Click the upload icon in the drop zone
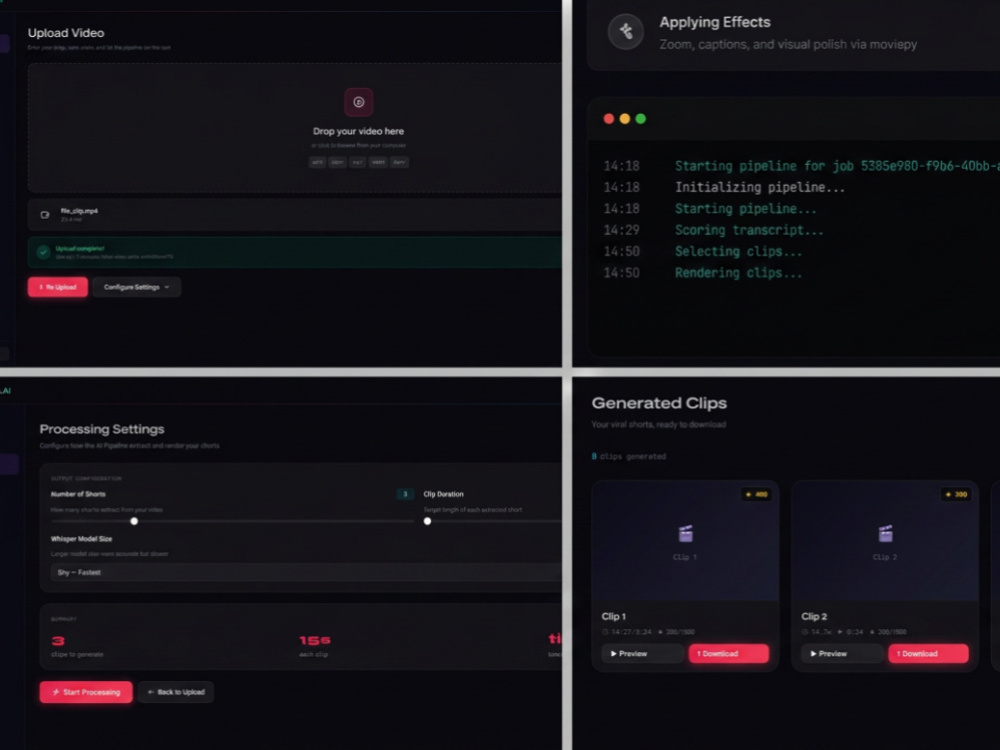This screenshot has height=750, width=1000. (358, 102)
